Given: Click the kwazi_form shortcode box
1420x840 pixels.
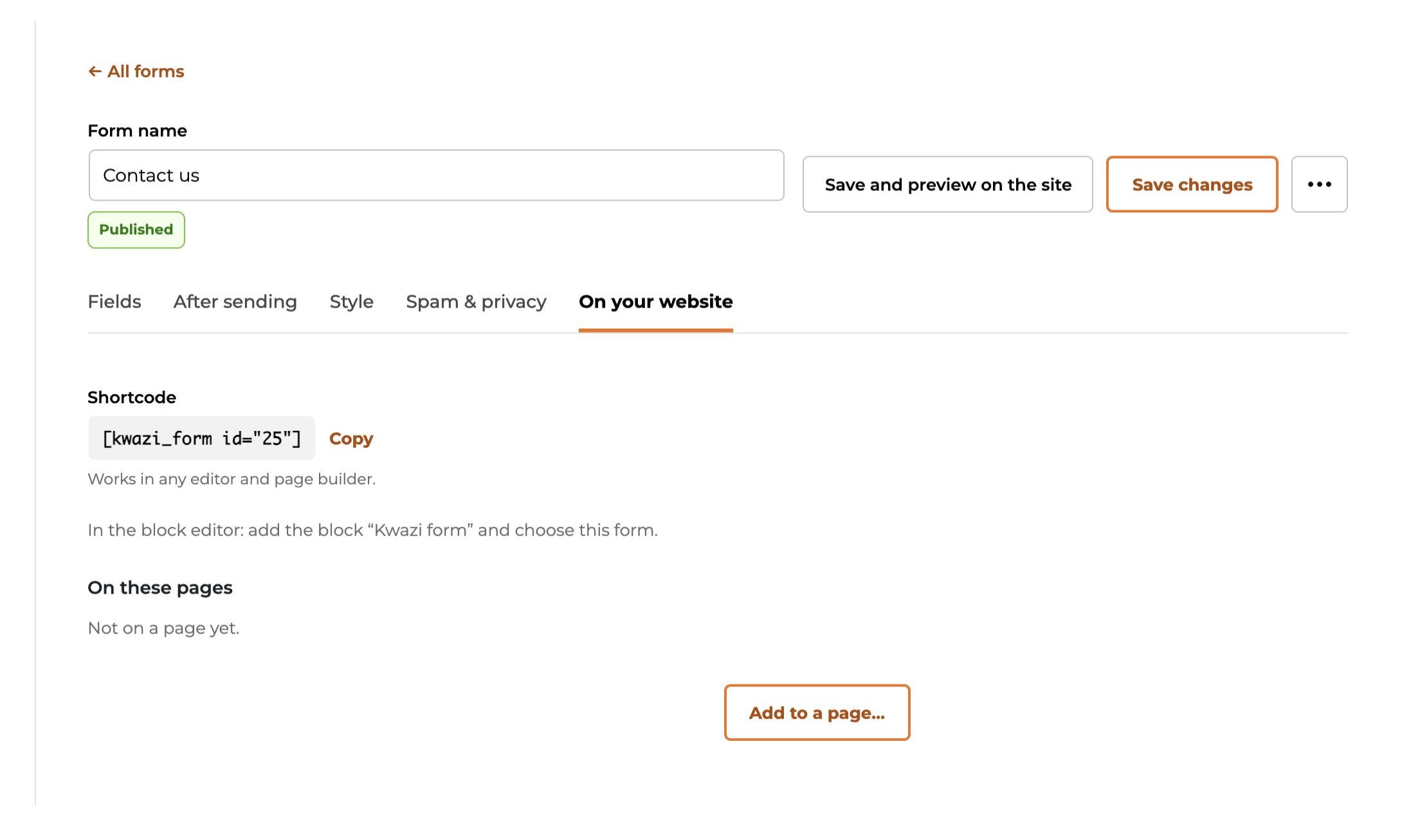Looking at the screenshot, I should (x=202, y=438).
